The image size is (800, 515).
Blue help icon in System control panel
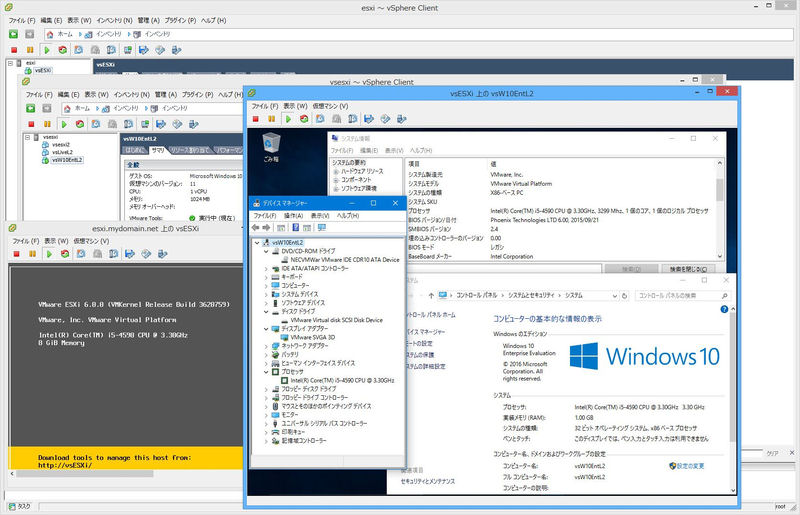click(x=724, y=309)
